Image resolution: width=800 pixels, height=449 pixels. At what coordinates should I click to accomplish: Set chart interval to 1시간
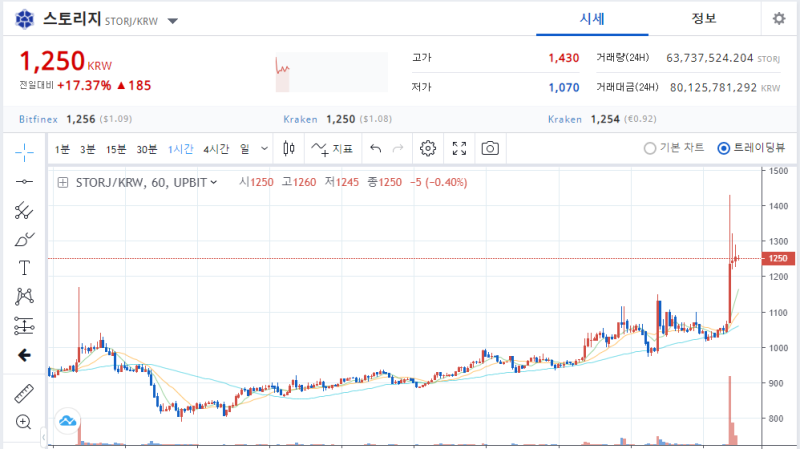181,149
